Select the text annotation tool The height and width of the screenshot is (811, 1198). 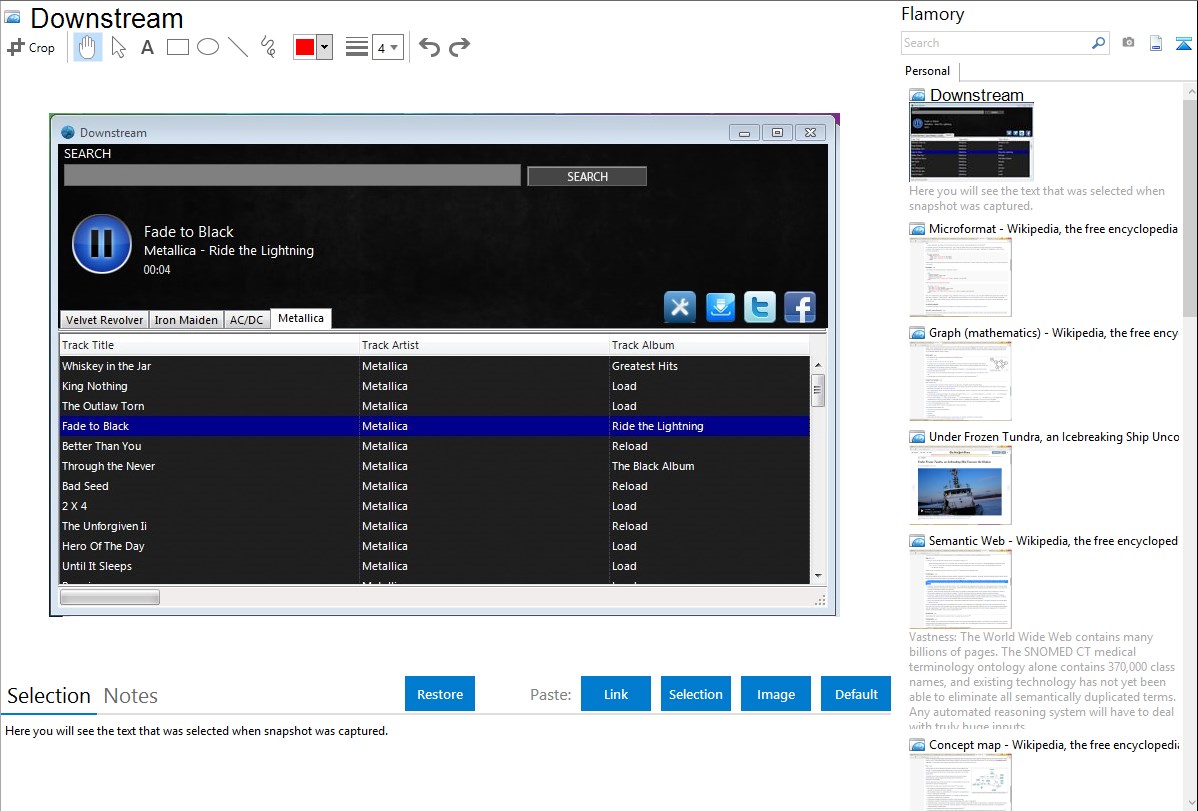147,47
